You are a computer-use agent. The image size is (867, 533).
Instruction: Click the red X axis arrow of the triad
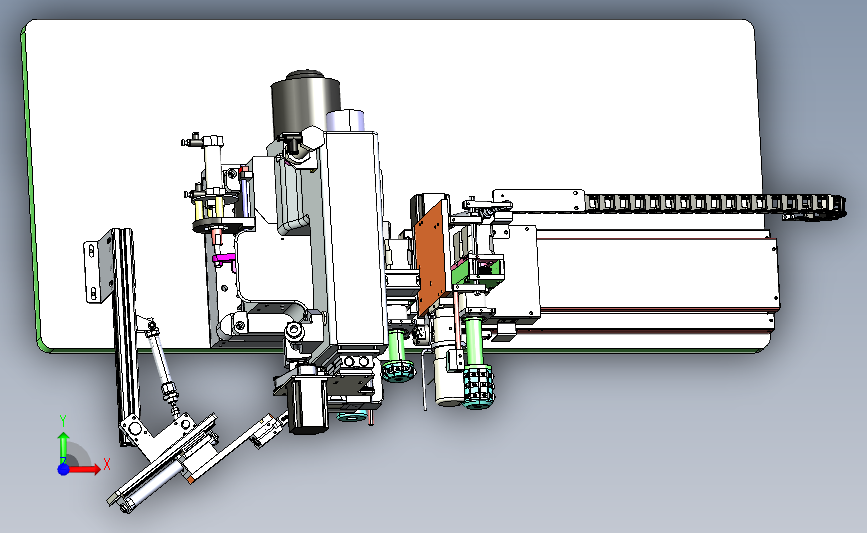[85, 469]
